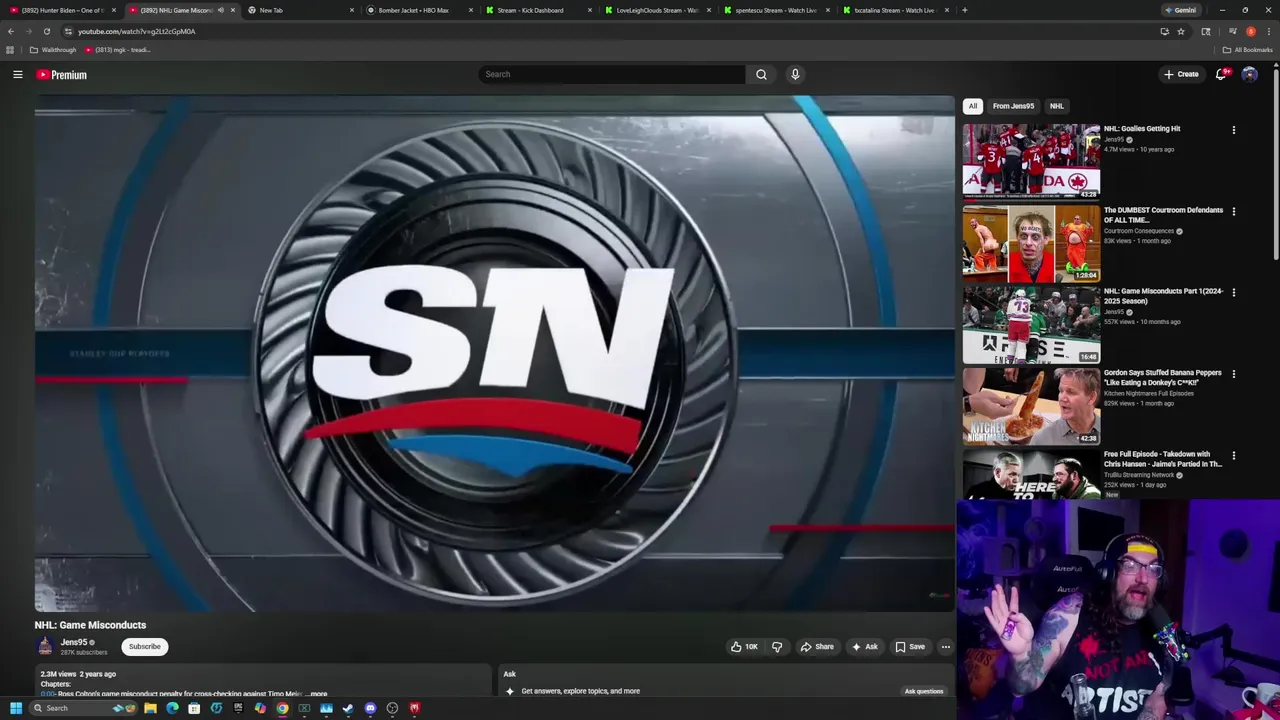The image size is (1280, 720).
Task: Go to YouTube Premium home logo
Action: pos(62,75)
